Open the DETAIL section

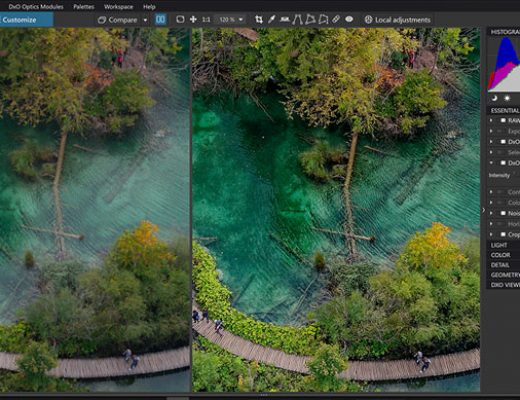(x=504, y=265)
